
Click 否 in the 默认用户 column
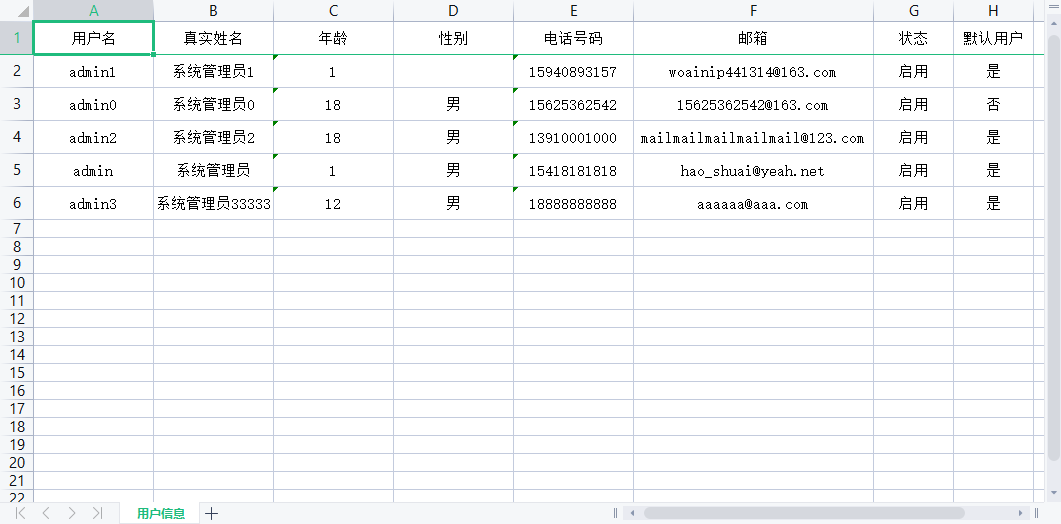[x=993, y=105]
